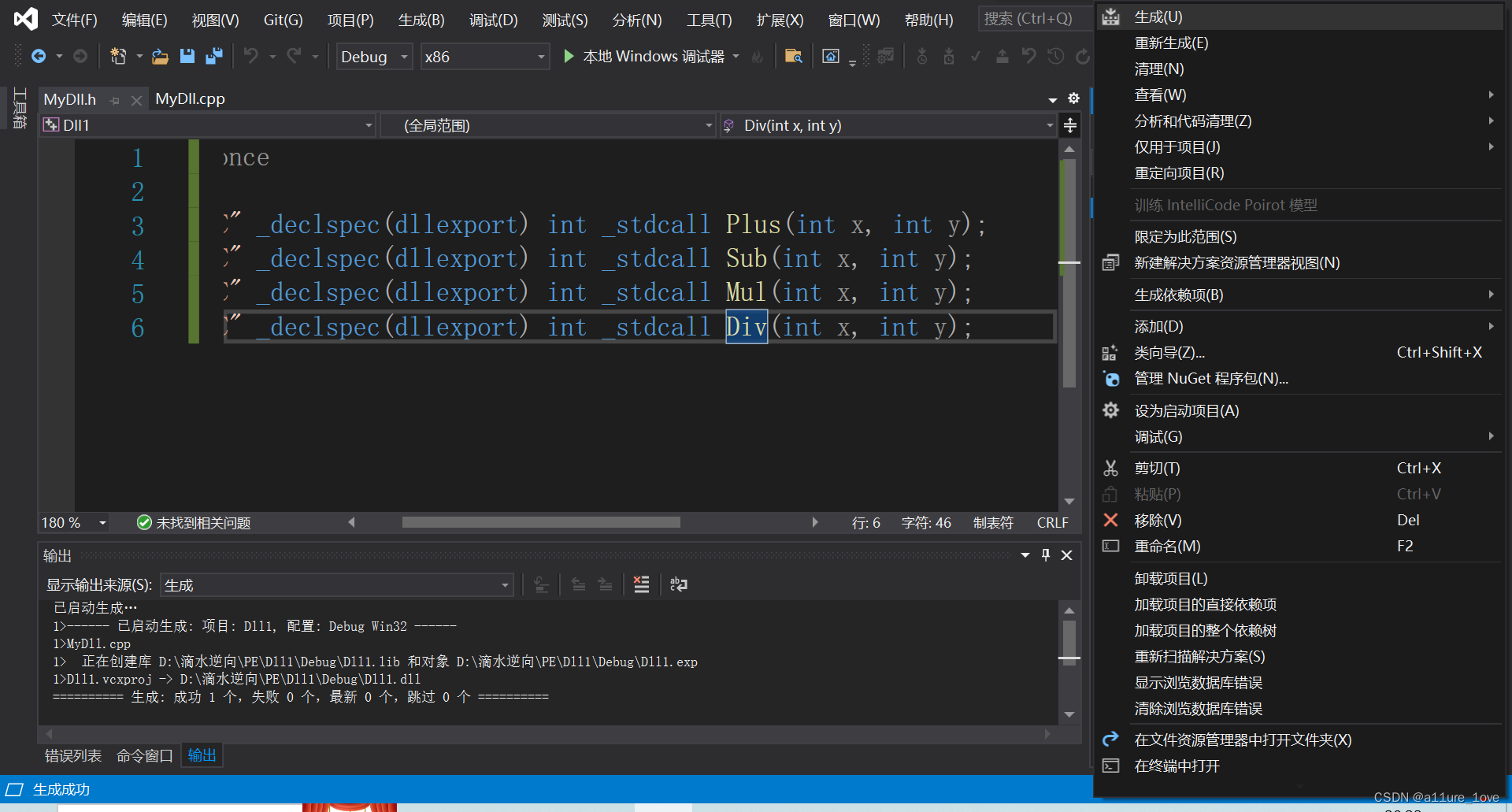The image size is (1512, 812).
Task: Select Unload Project (卸载项目)
Action: coord(1170,578)
